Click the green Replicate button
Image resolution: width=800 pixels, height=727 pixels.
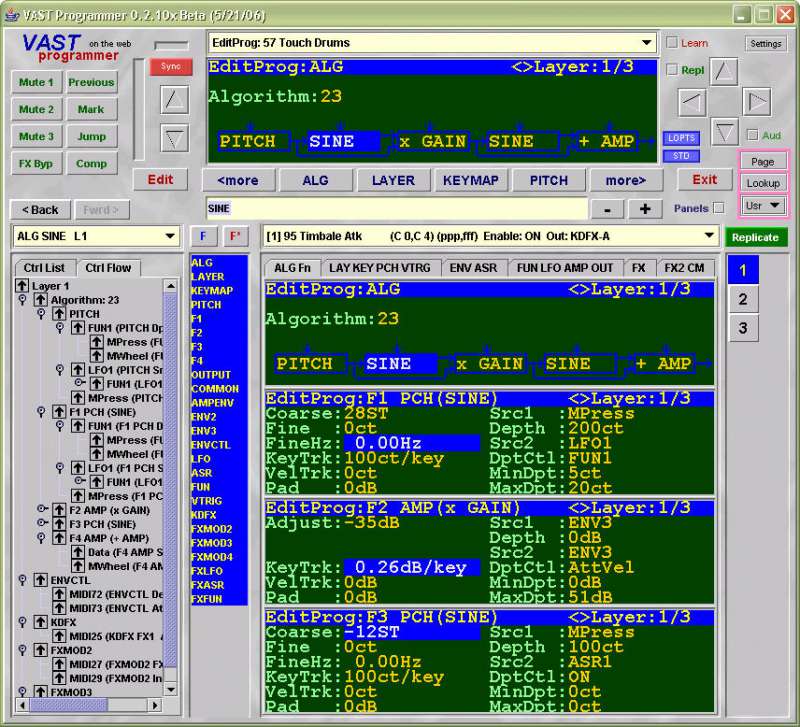(x=755, y=237)
